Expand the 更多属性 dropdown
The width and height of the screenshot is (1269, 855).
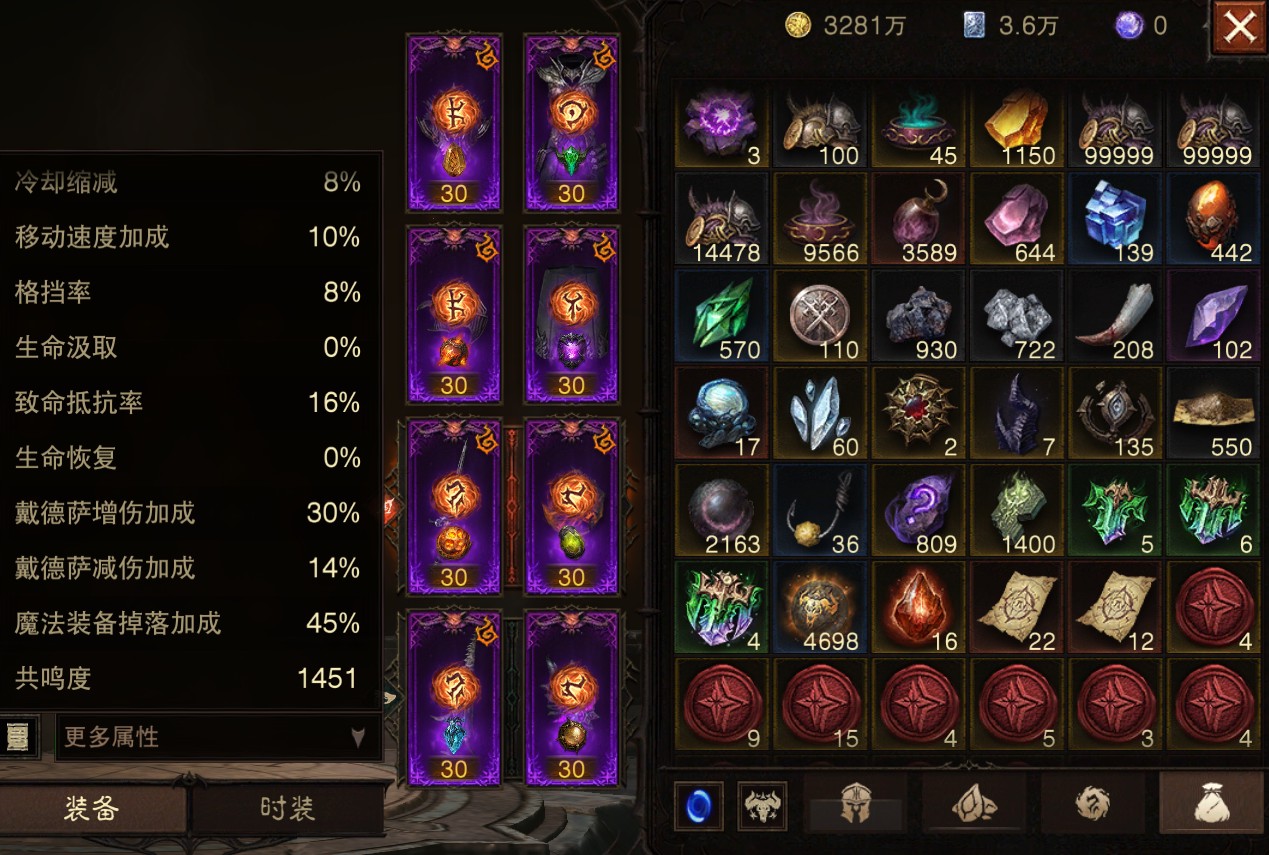tap(217, 738)
